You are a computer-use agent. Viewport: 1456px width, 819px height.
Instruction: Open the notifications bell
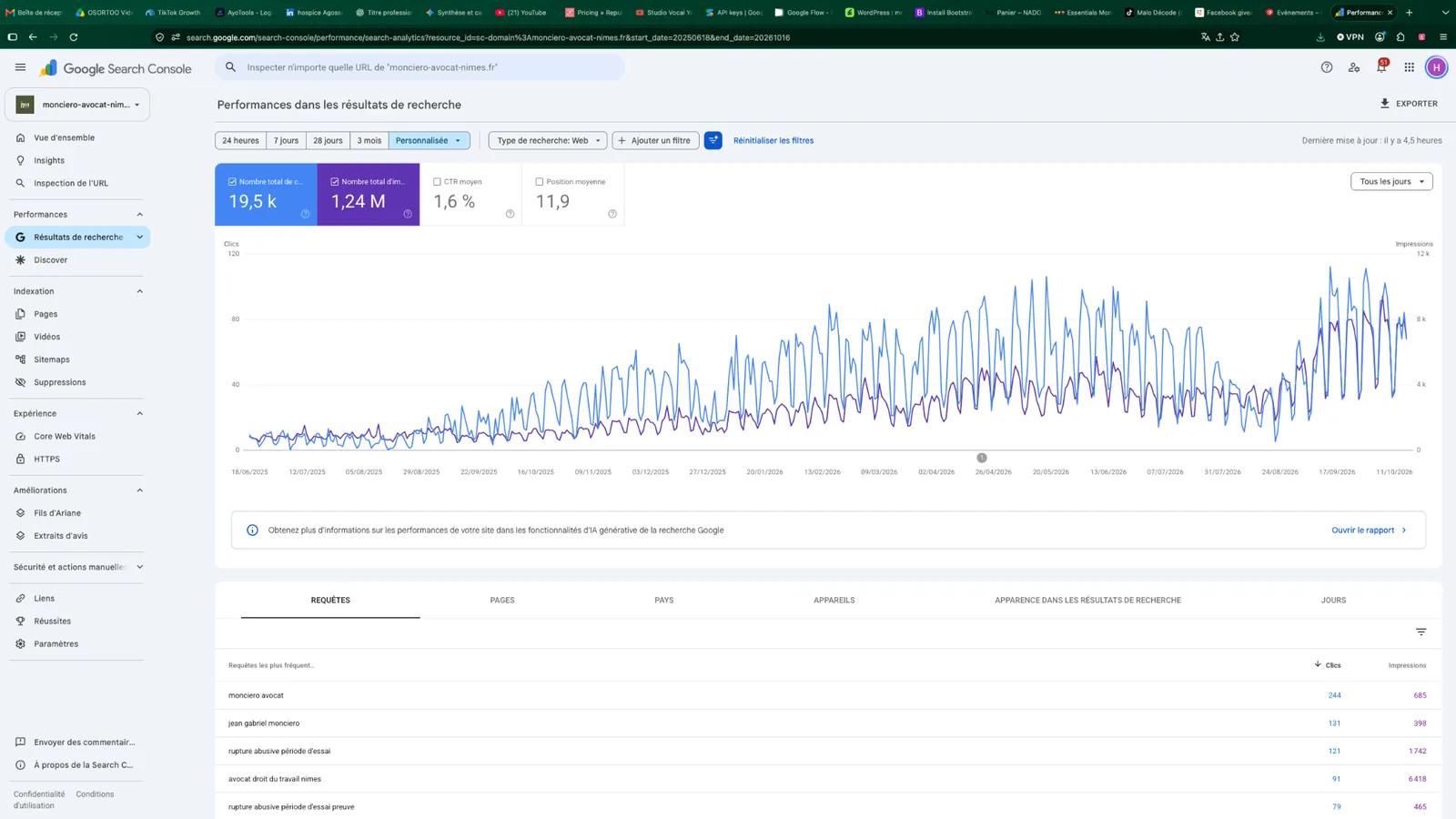[1381, 67]
